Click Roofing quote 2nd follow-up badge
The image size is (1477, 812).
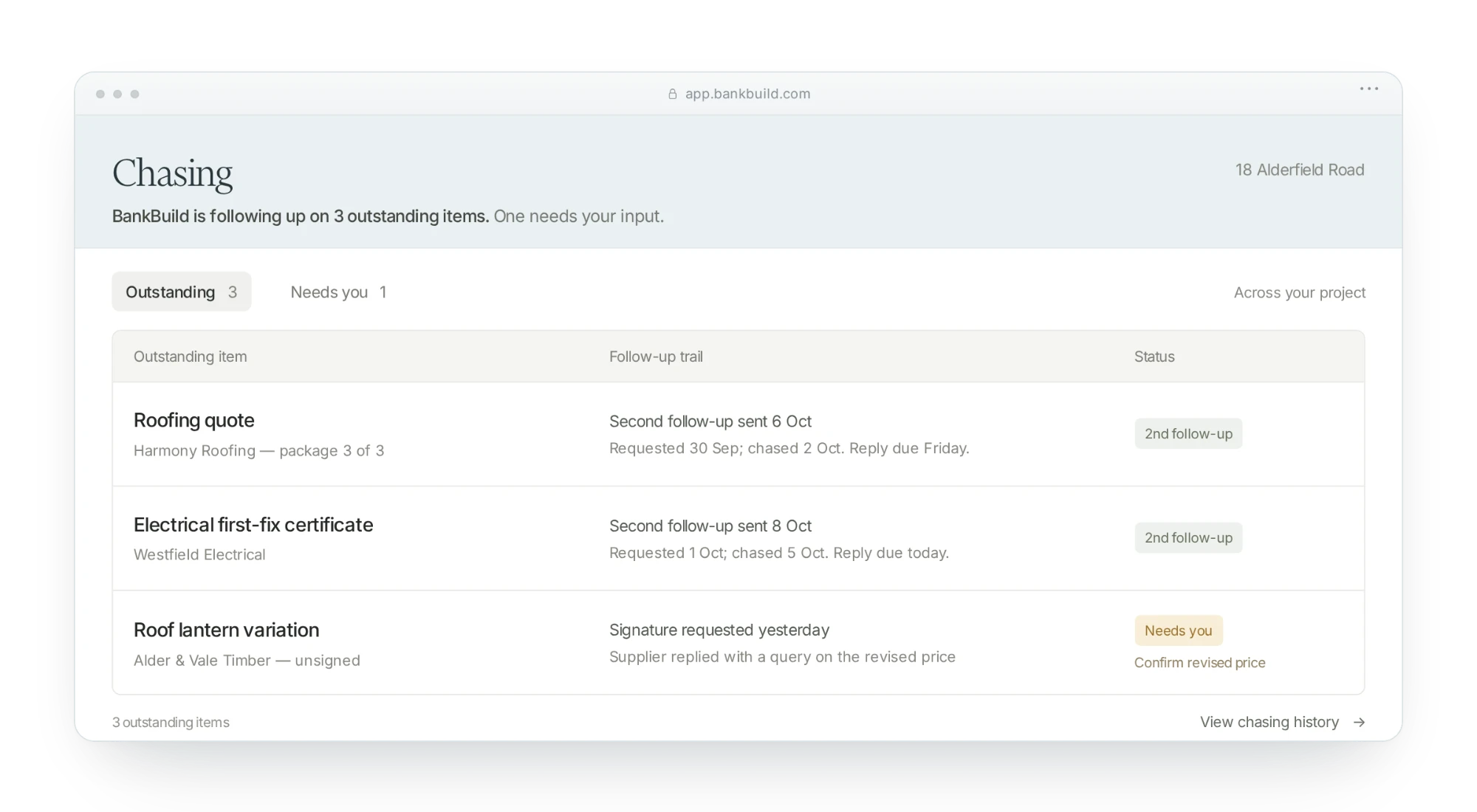[1188, 433]
